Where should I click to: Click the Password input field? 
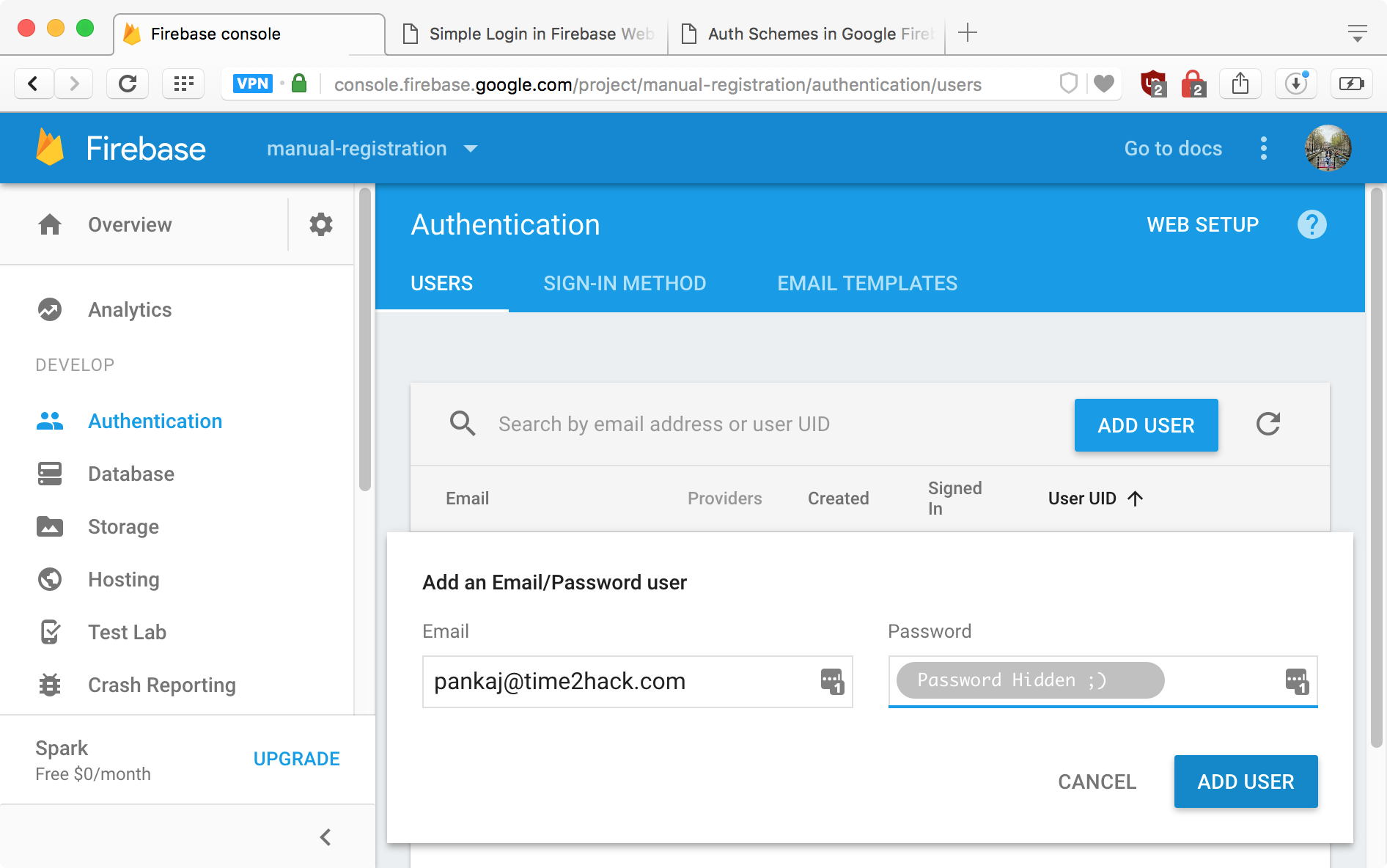1103,681
